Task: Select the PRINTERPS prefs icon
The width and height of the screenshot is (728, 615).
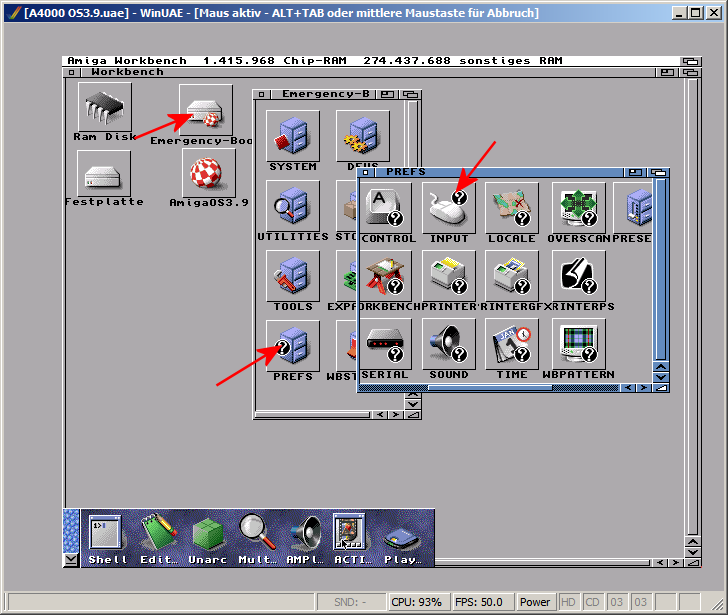Action: coord(578,276)
